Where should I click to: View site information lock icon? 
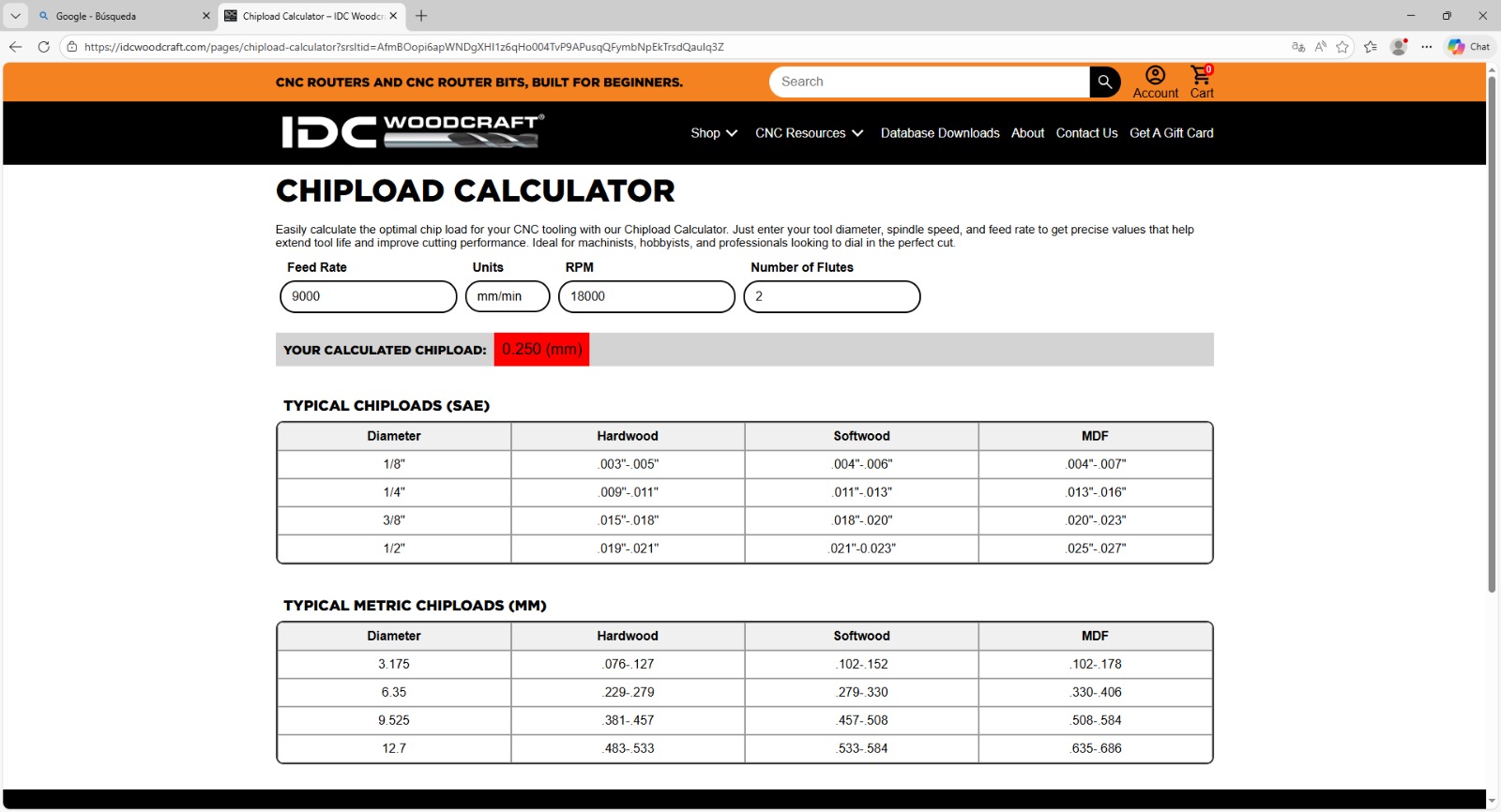[x=72, y=47]
